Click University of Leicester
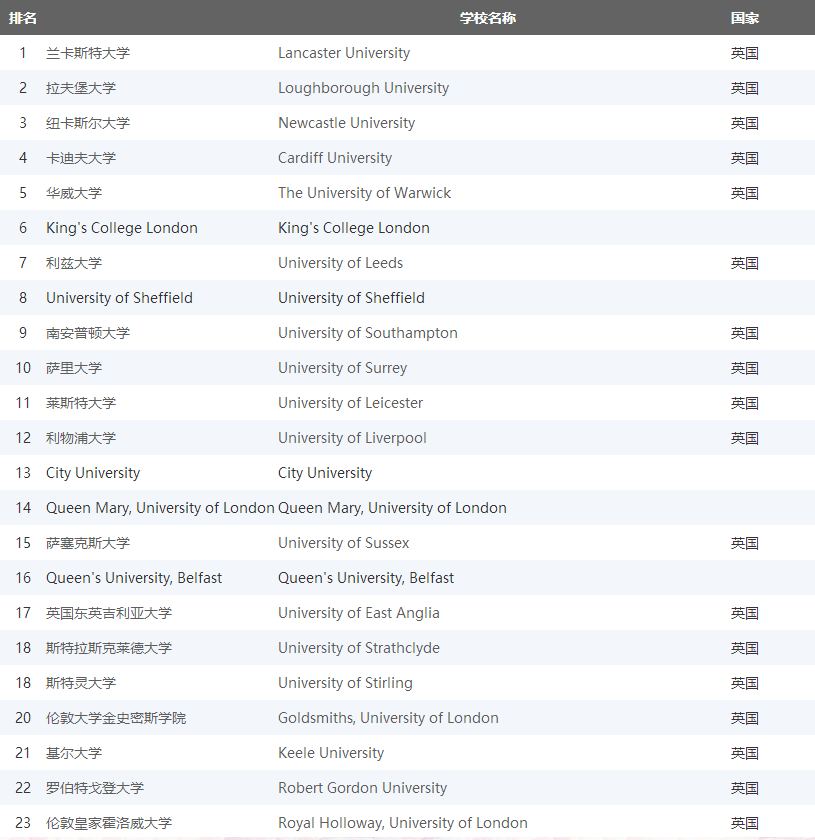815x840 pixels. [x=350, y=403]
